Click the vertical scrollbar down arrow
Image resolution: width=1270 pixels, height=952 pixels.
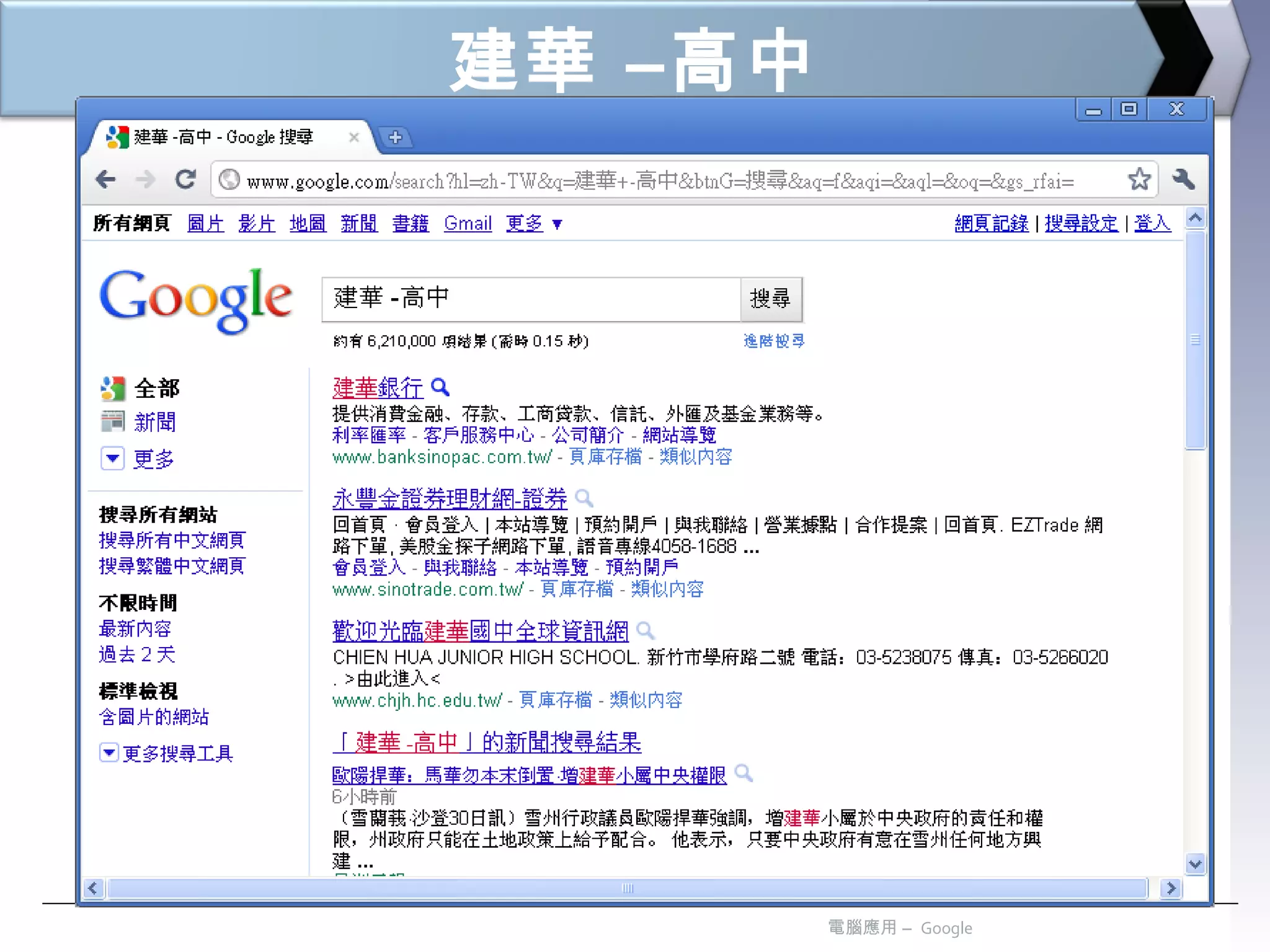[1196, 864]
